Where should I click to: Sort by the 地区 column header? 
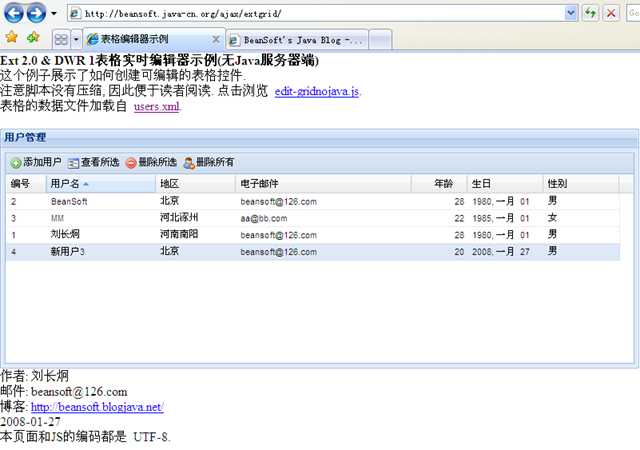(x=196, y=184)
